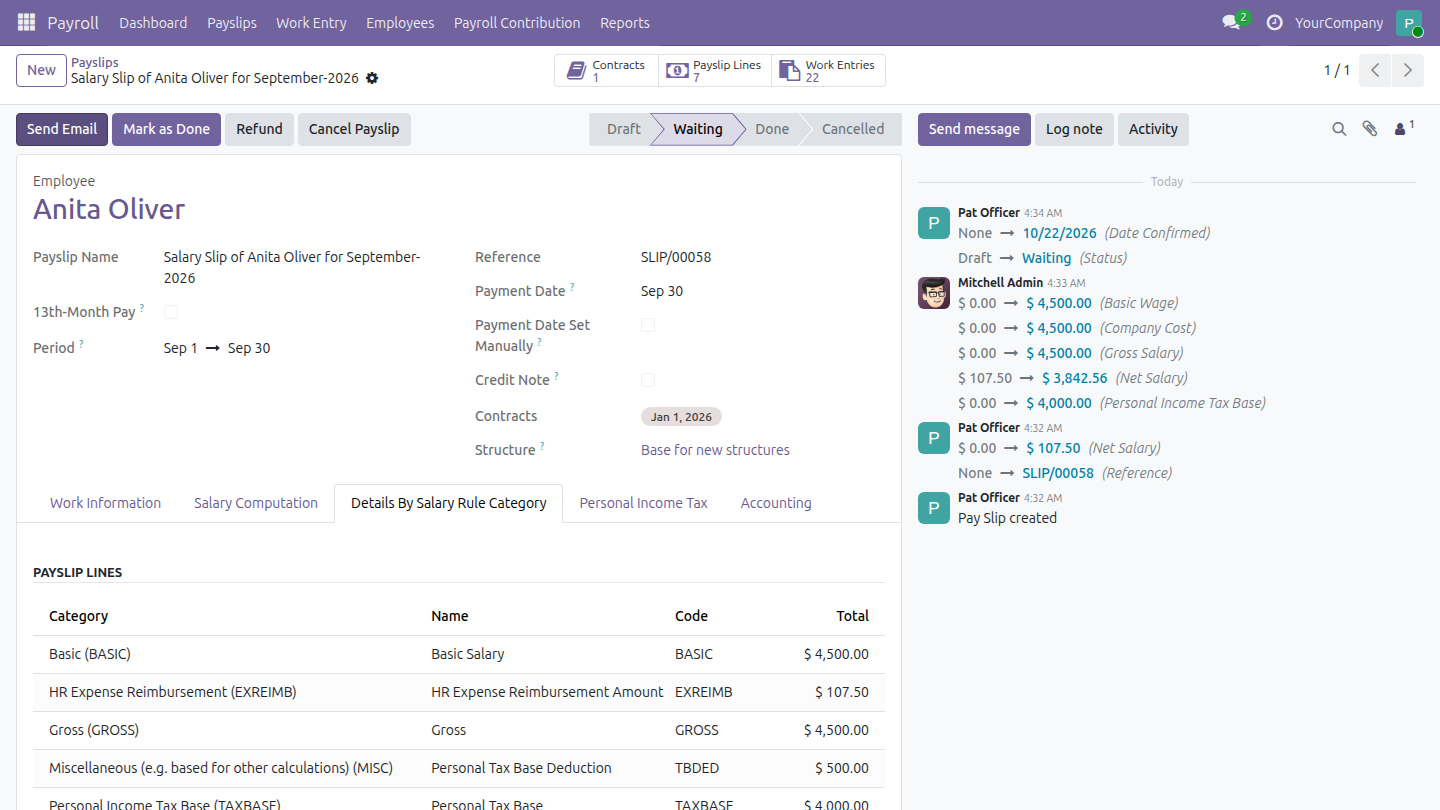Open the conversations chat icon
This screenshot has height=810, width=1440.
point(1231,22)
